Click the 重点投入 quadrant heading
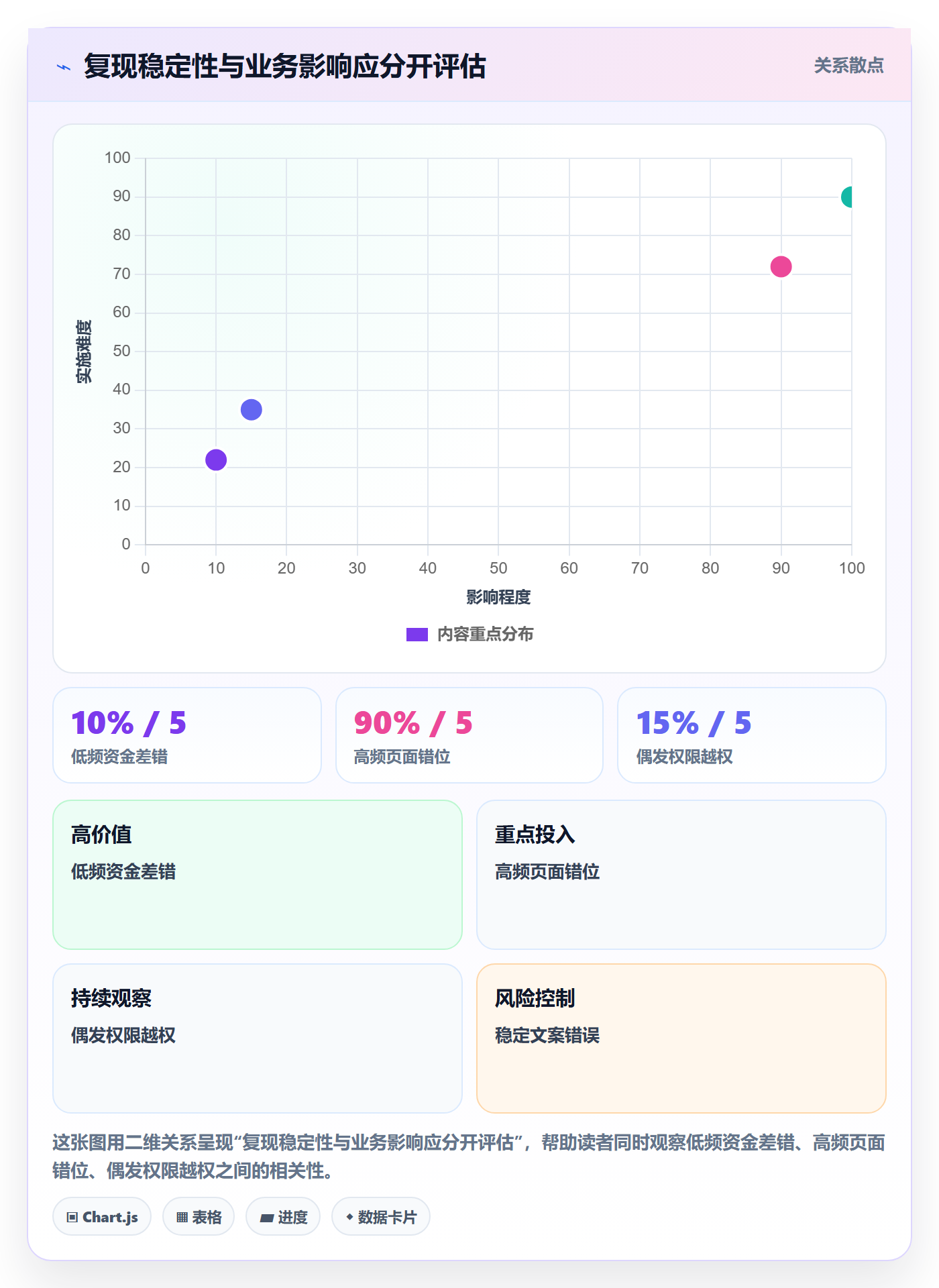Screen dimensions: 939x1288 point(535,835)
